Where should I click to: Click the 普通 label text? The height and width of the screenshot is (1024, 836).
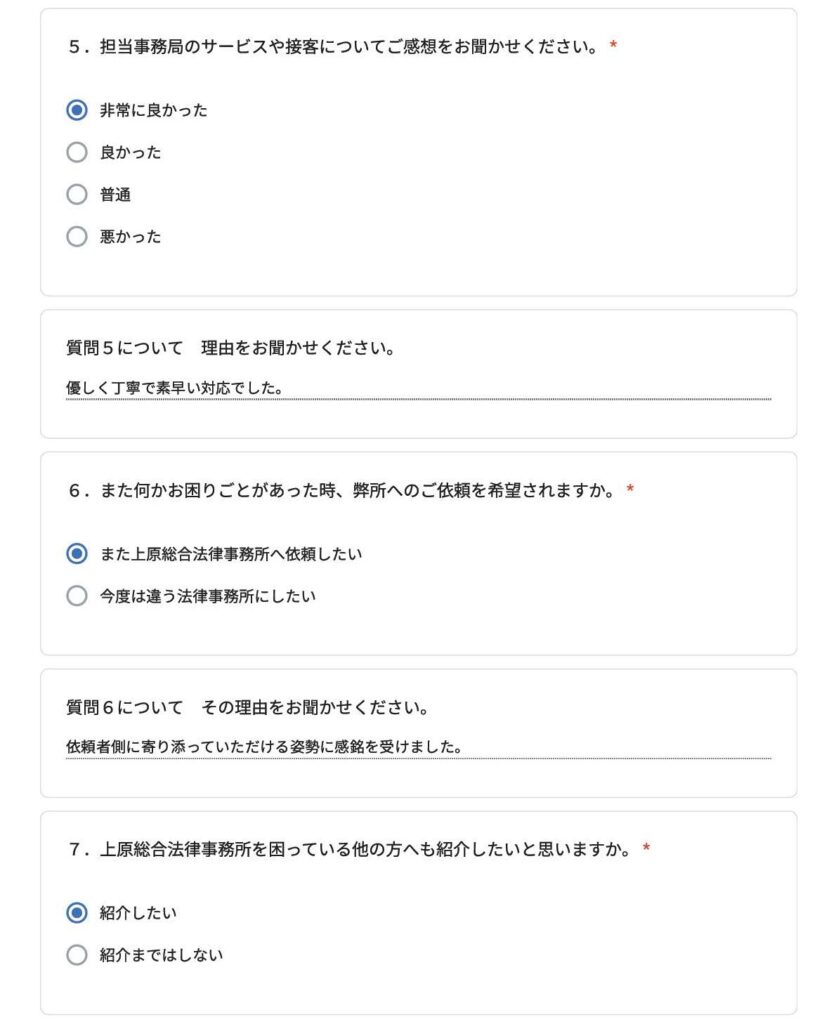pos(115,195)
